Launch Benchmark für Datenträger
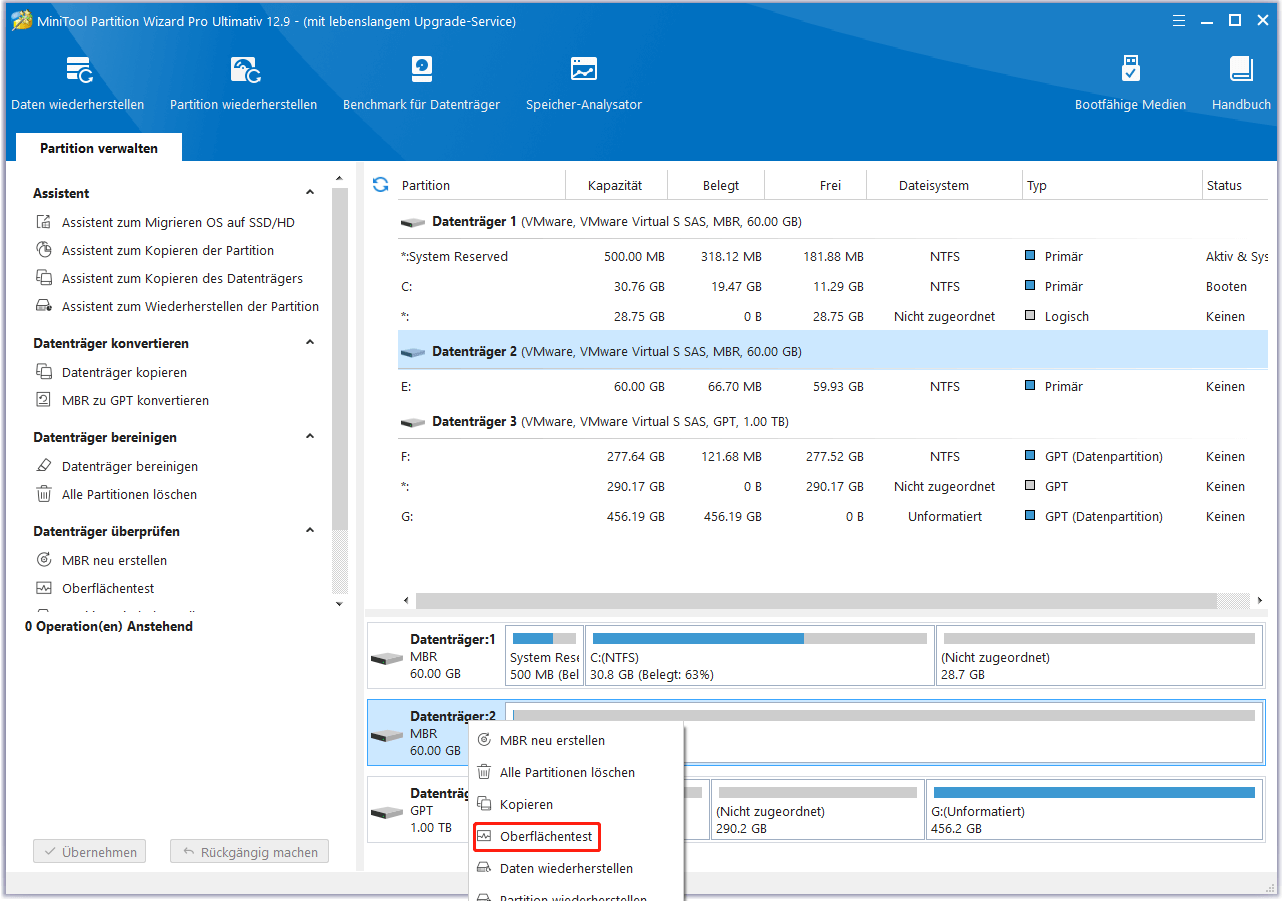Screen dimensions: 1283x901 421,84
